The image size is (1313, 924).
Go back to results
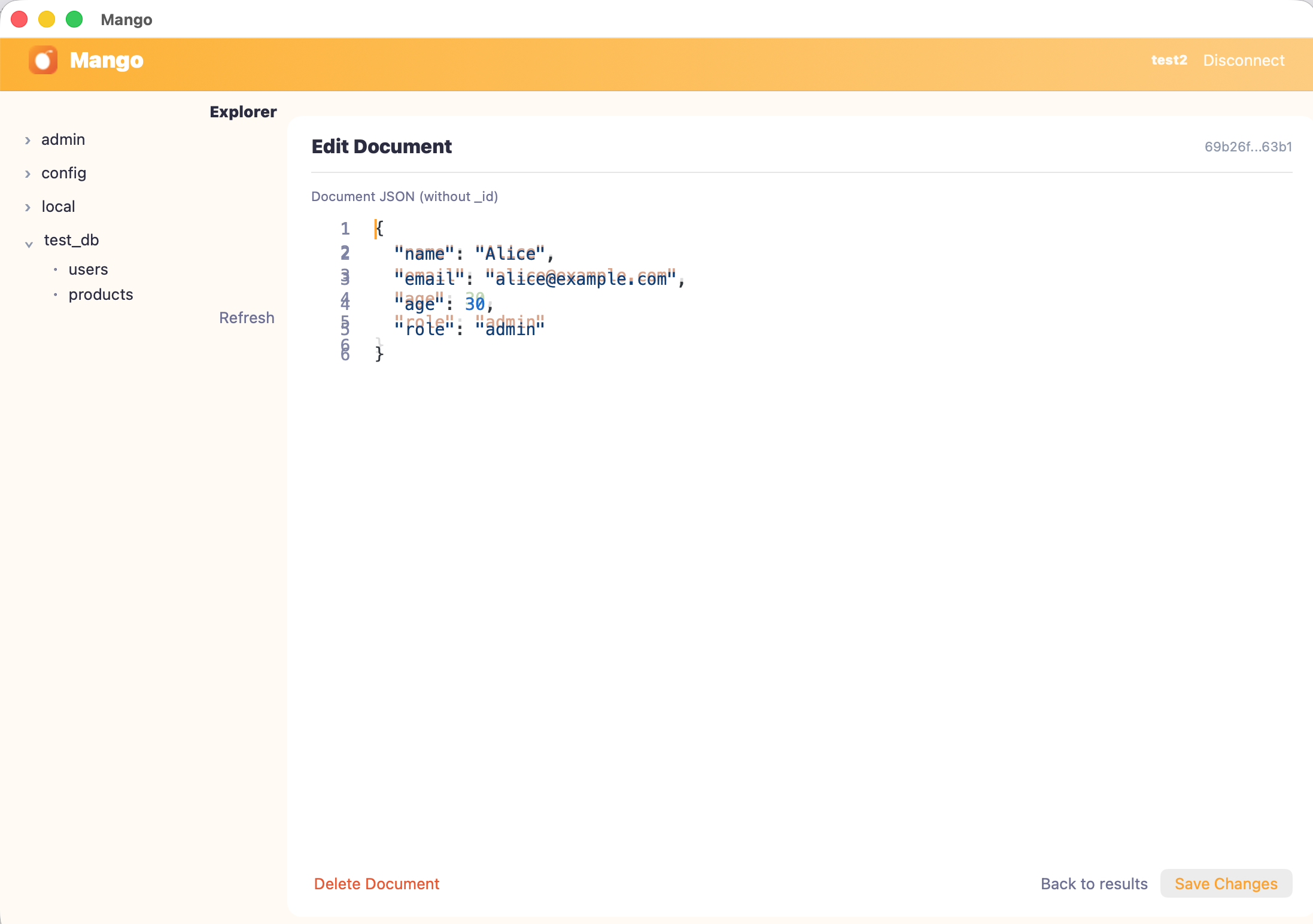coord(1094,884)
